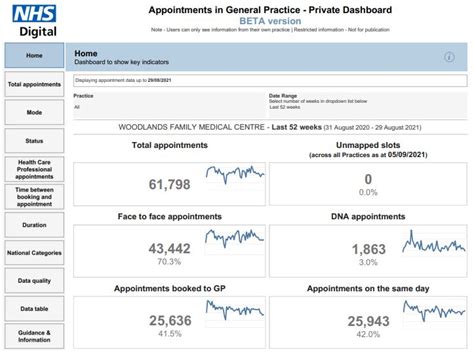This screenshot has height=360, width=474.
Task: Go to National Categories page
Action: pyautogui.click(x=34, y=253)
